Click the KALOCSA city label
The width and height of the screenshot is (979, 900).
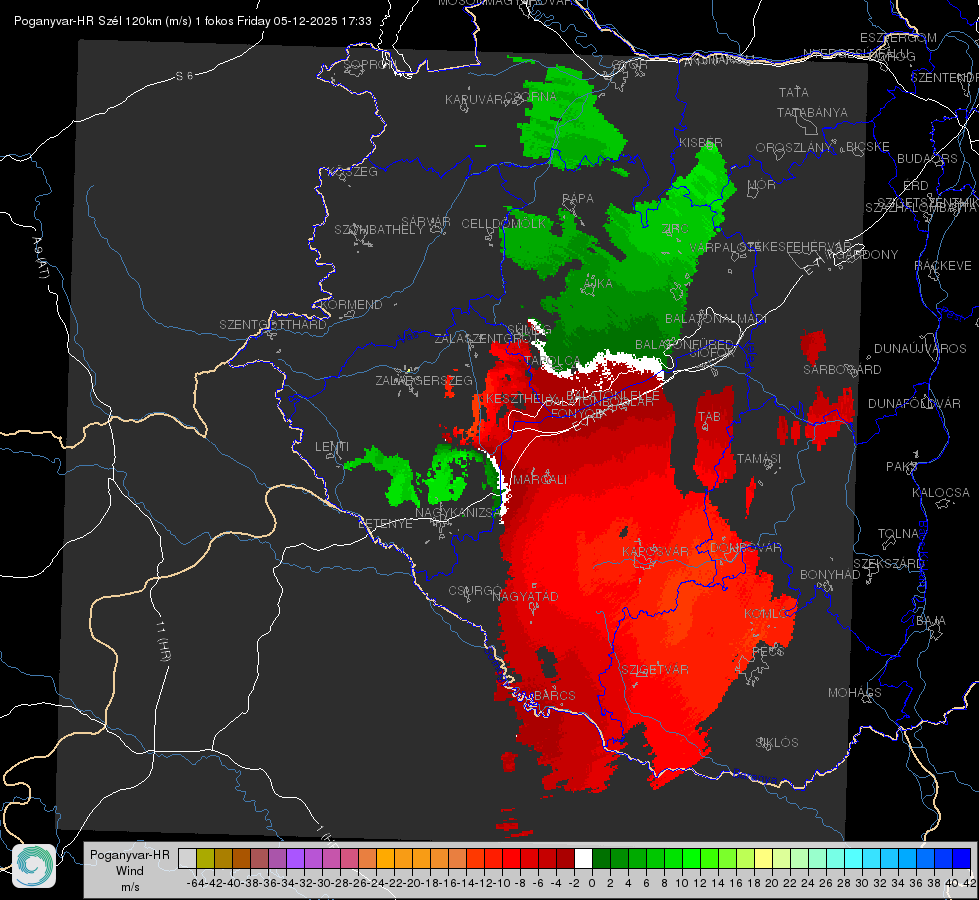[941, 493]
